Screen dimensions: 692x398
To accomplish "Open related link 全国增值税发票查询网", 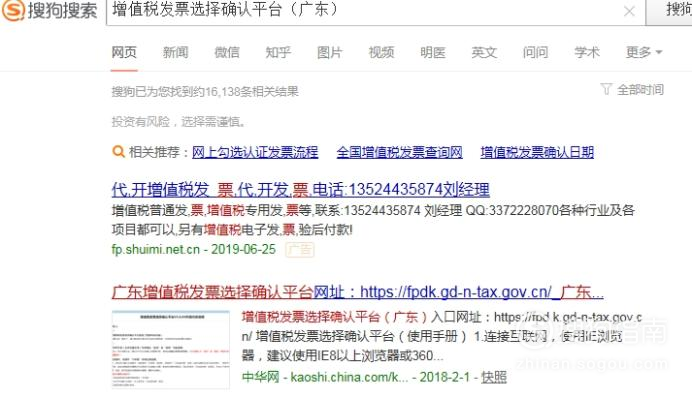I will pos(399,152).
